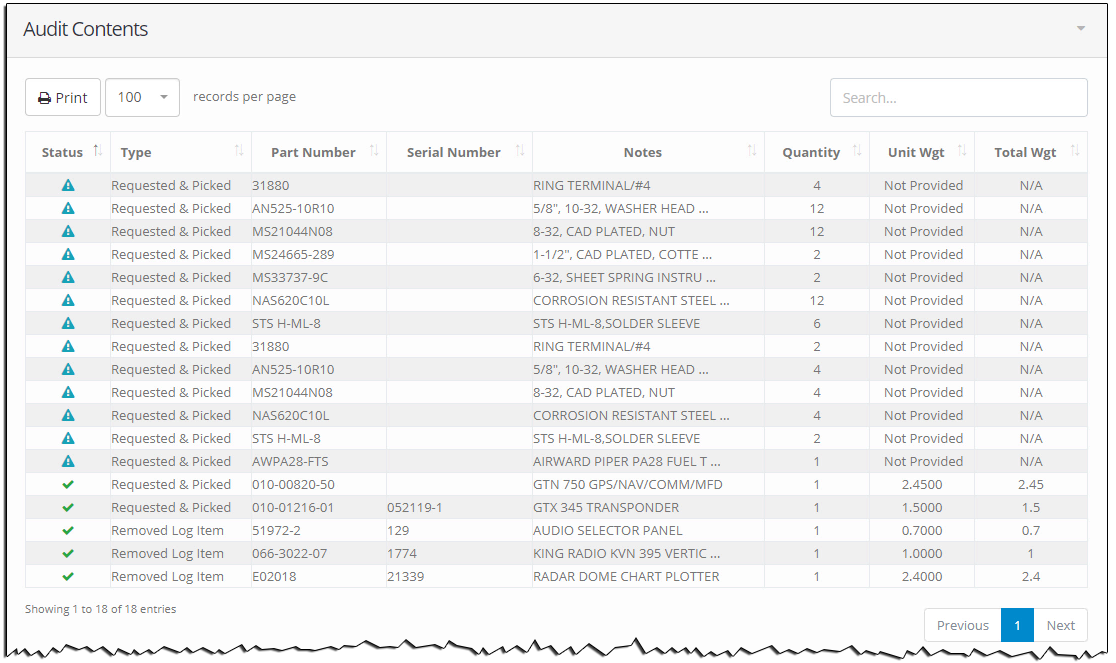Click part number 066-3022-07
The height and width of the screenshot is (663, 1116).
coord(290,553)
